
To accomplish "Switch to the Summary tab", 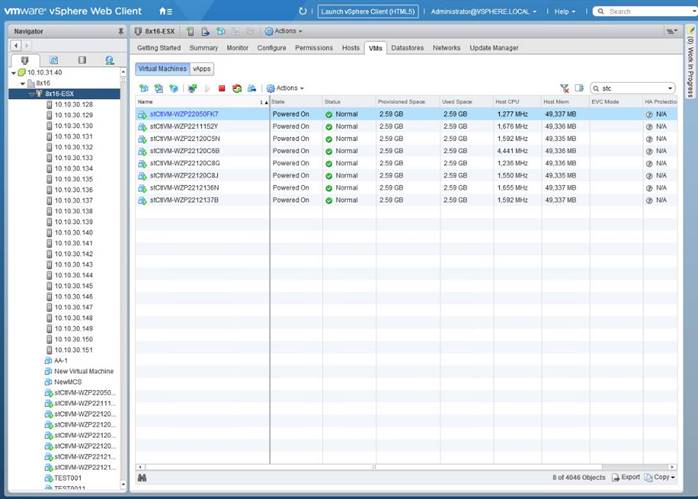I will pos(203,48).
